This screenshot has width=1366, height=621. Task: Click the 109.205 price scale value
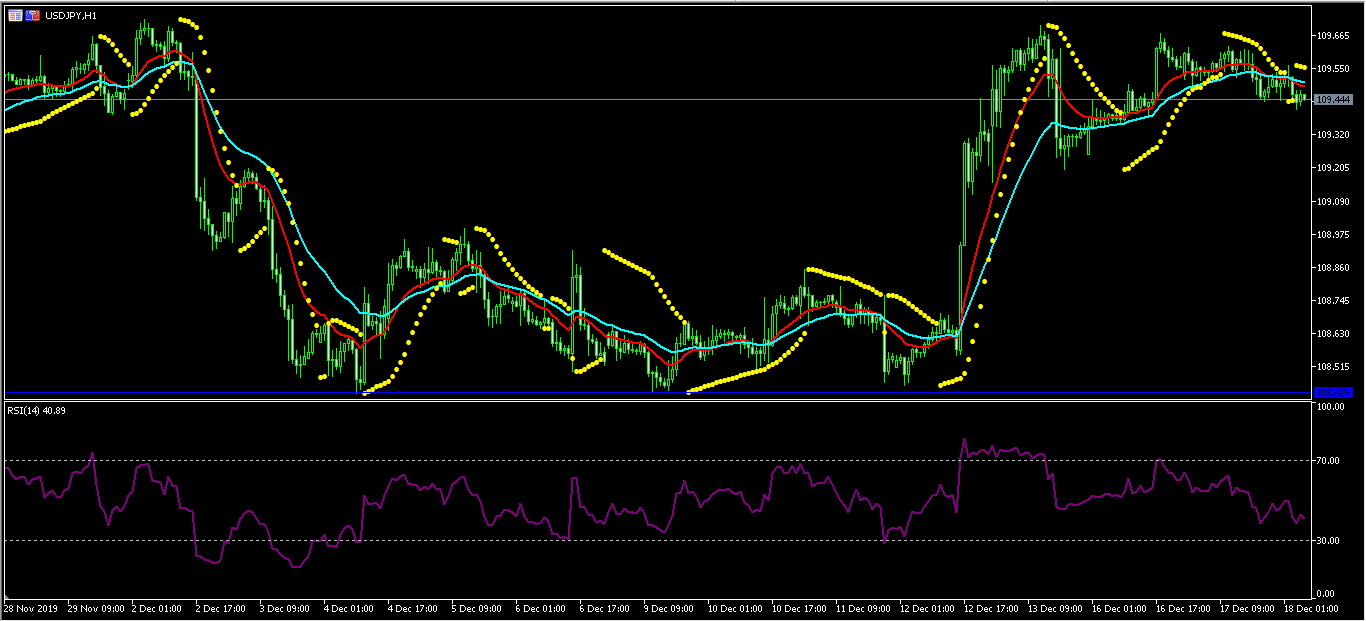point(1334,168)
